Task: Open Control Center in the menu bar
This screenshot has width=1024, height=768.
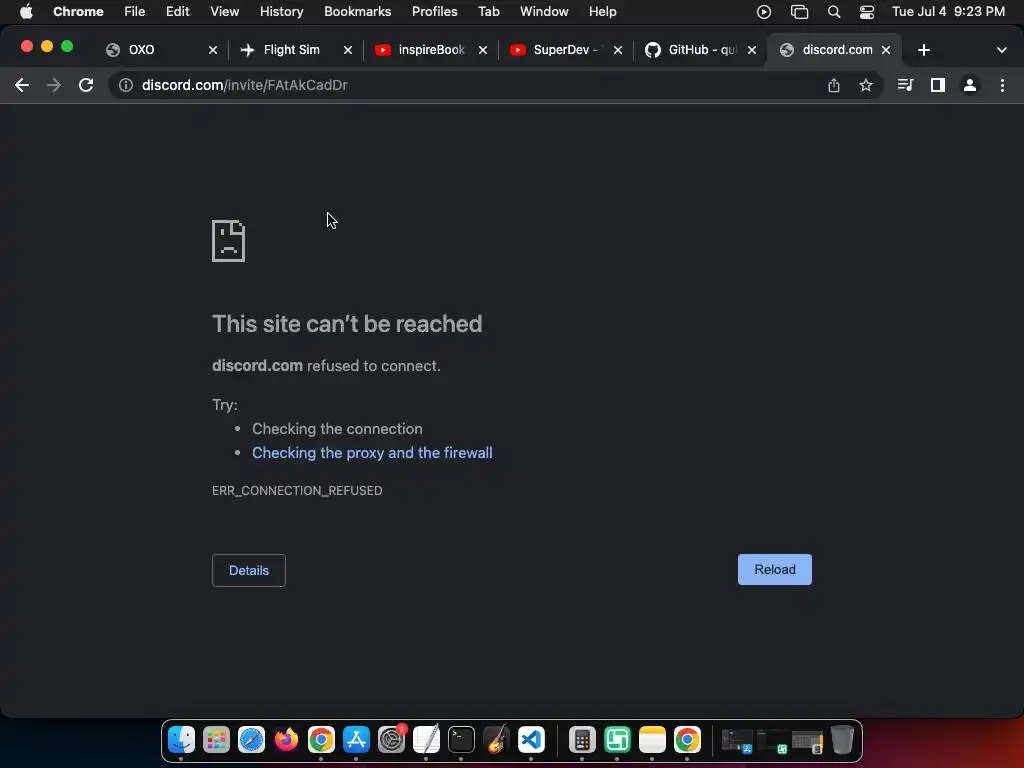Action: 867,12
